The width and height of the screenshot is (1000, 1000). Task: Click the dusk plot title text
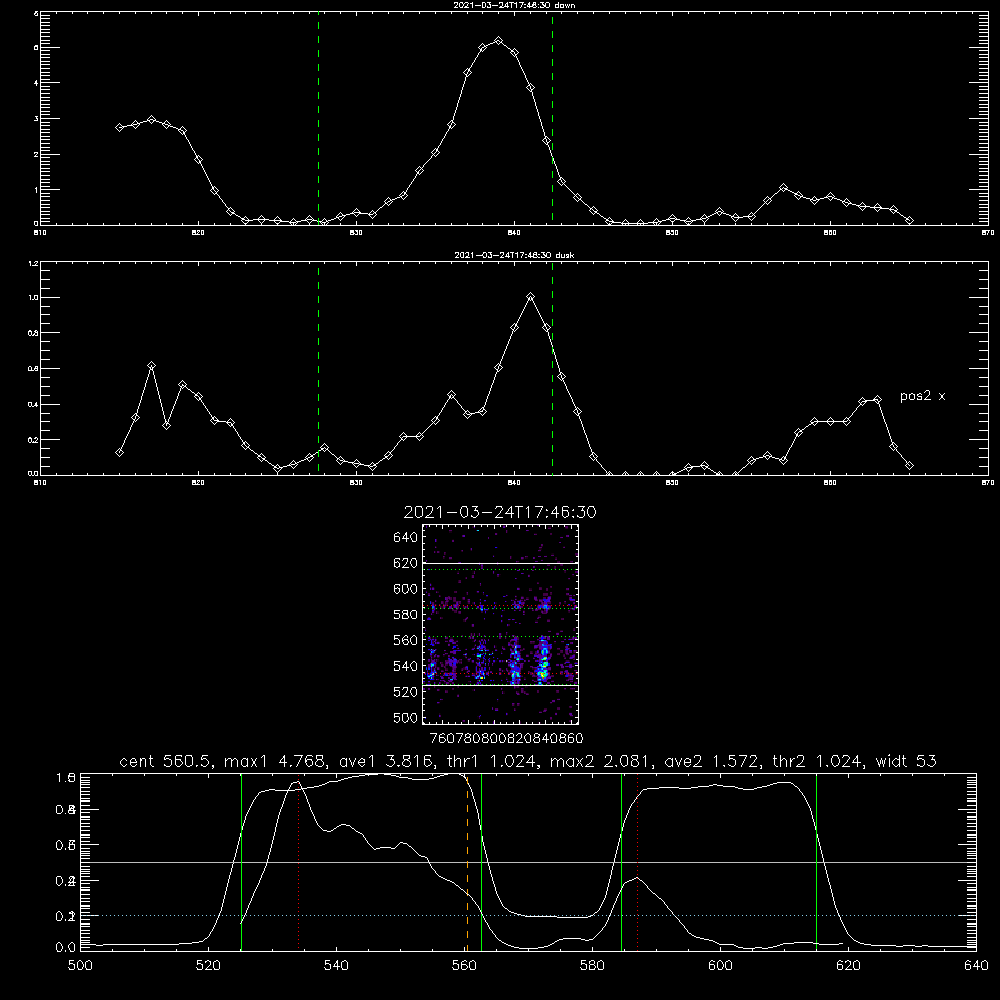click(514, 254)
